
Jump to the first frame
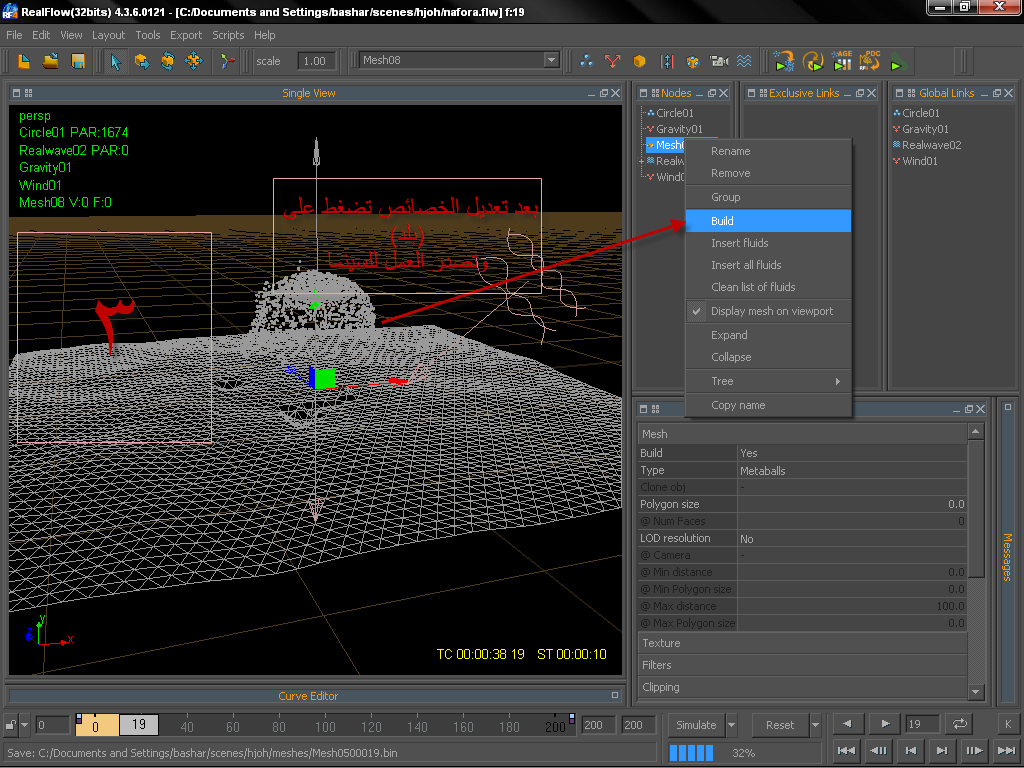pyautogui.click(x=846, y=751)
